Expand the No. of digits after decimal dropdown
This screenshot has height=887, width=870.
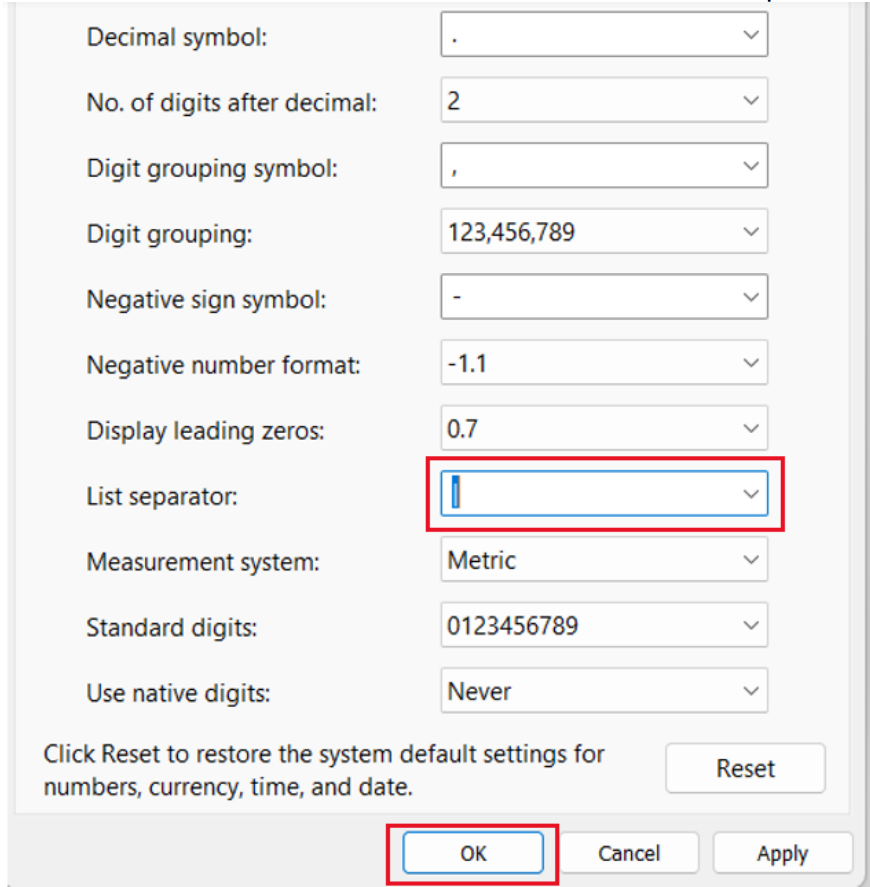(x=750, y=102)
